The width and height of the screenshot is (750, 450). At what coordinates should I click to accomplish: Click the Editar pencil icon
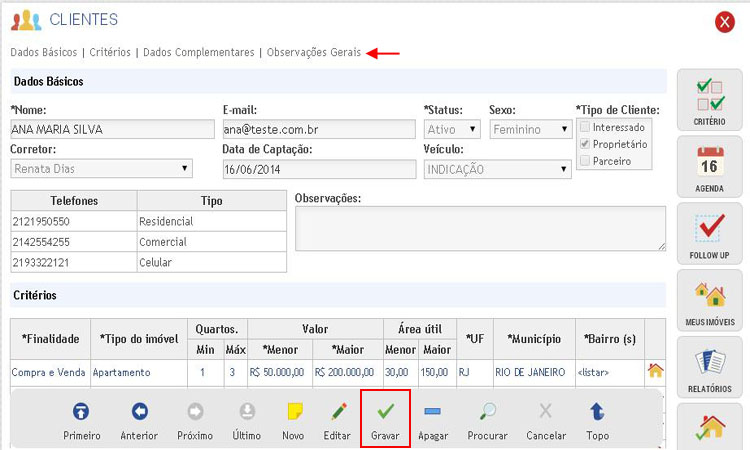pyautogui.click(x=338, y=412)
